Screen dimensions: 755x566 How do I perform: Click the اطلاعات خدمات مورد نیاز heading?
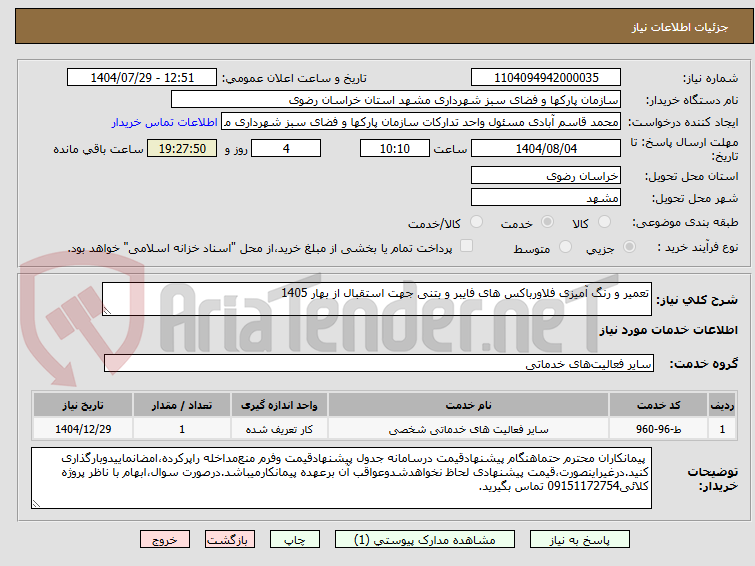(668, 330)
